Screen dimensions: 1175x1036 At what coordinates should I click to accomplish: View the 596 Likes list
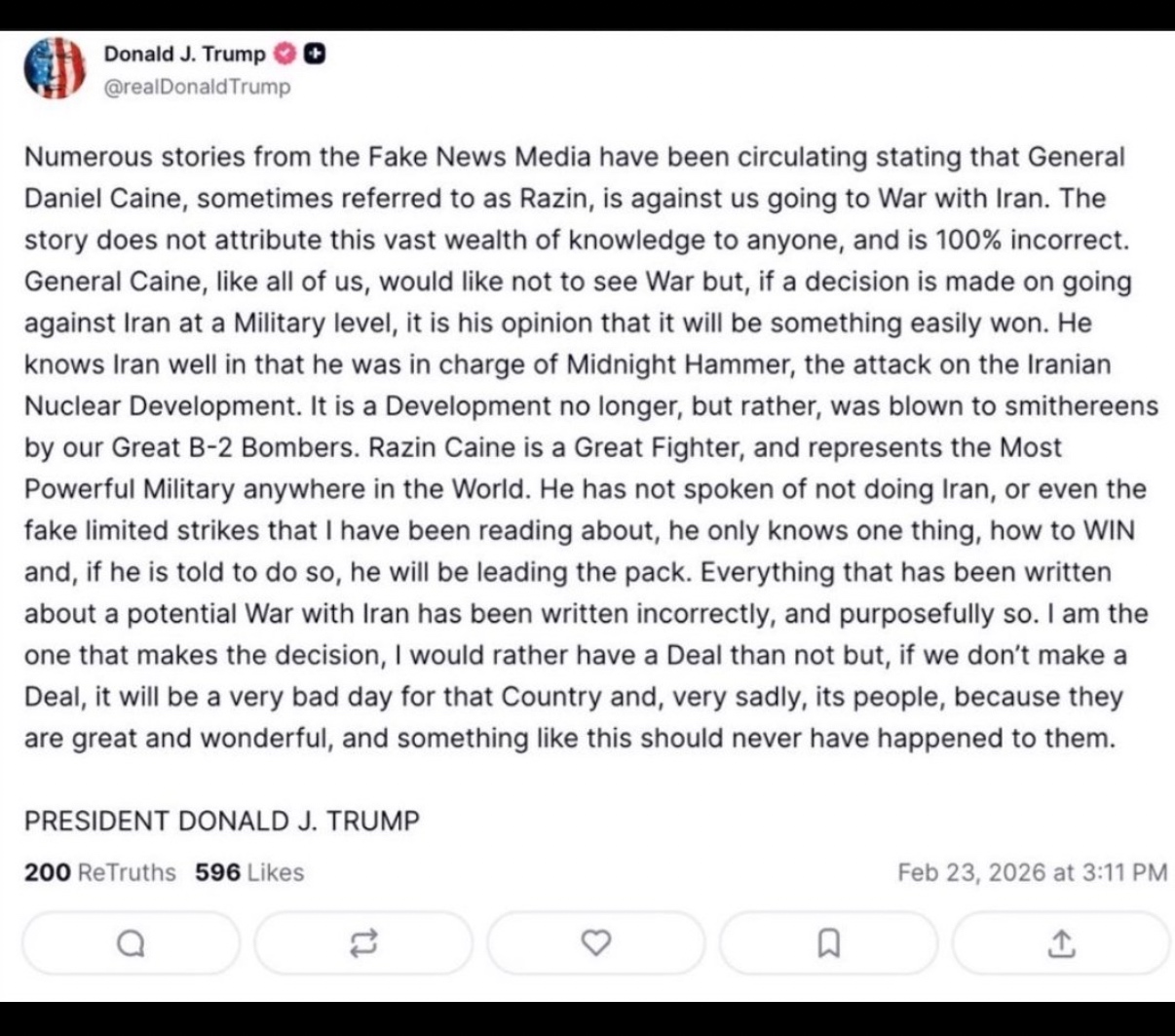(248, 872)
